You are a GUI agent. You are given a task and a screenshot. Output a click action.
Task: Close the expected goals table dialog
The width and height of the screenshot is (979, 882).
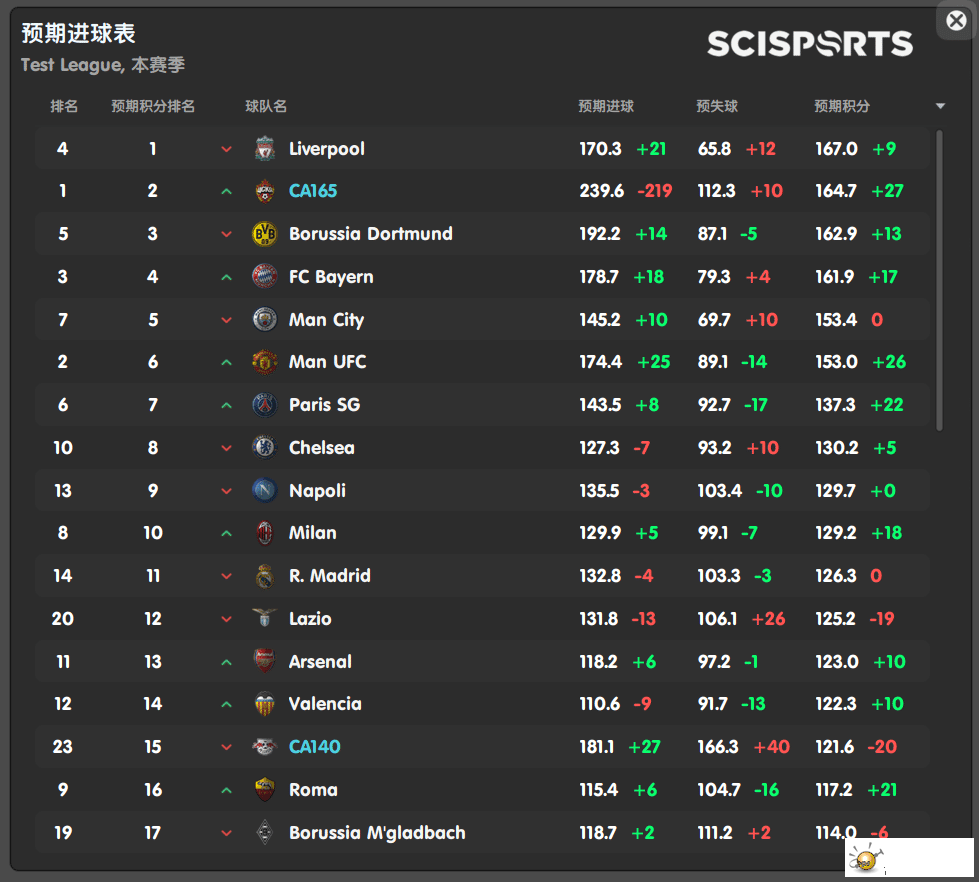pos(956,20)
